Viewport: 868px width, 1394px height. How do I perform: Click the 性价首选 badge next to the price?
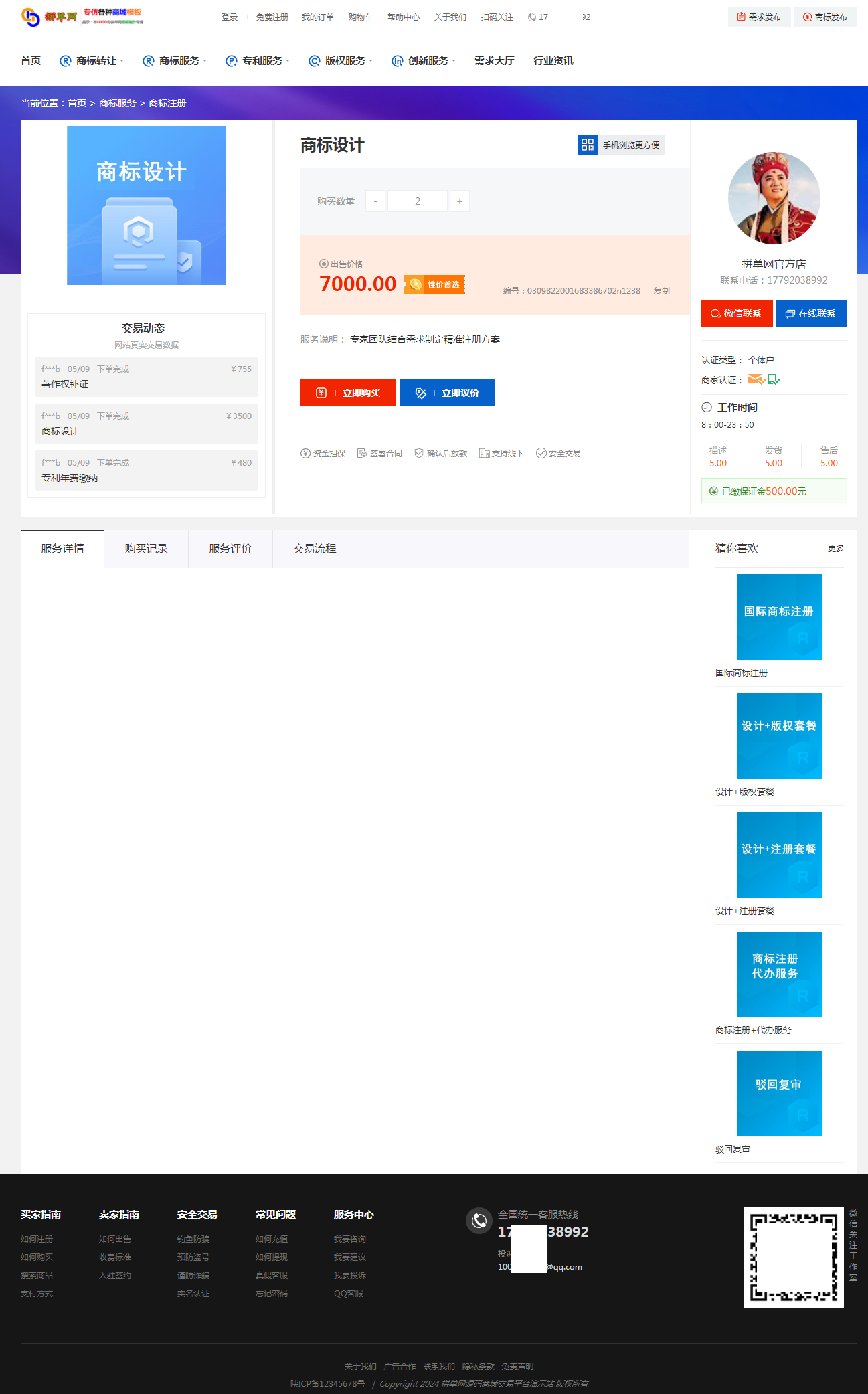(434, 284)
